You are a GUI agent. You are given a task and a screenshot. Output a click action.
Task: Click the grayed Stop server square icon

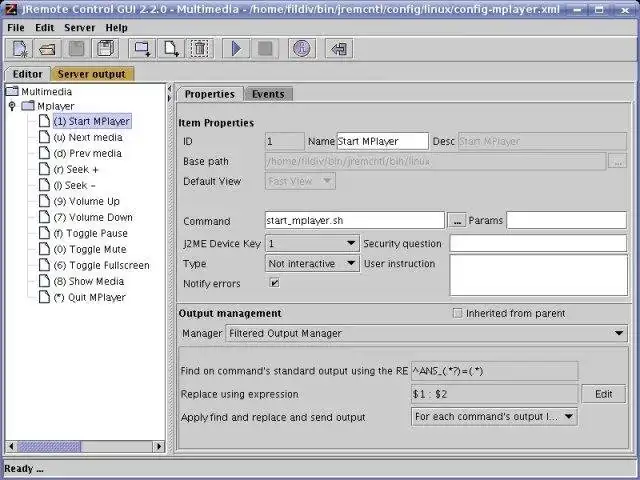[x=265, y=49]
